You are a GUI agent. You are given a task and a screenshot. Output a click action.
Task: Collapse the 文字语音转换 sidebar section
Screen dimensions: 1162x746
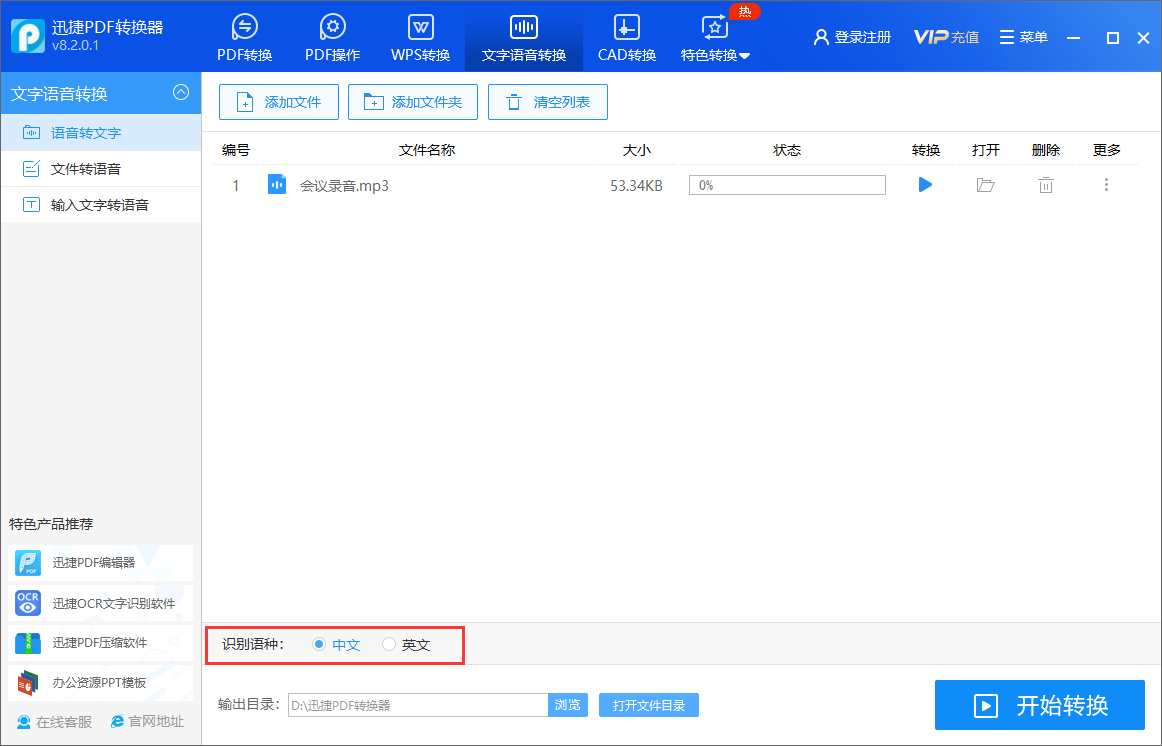[181, 93]
